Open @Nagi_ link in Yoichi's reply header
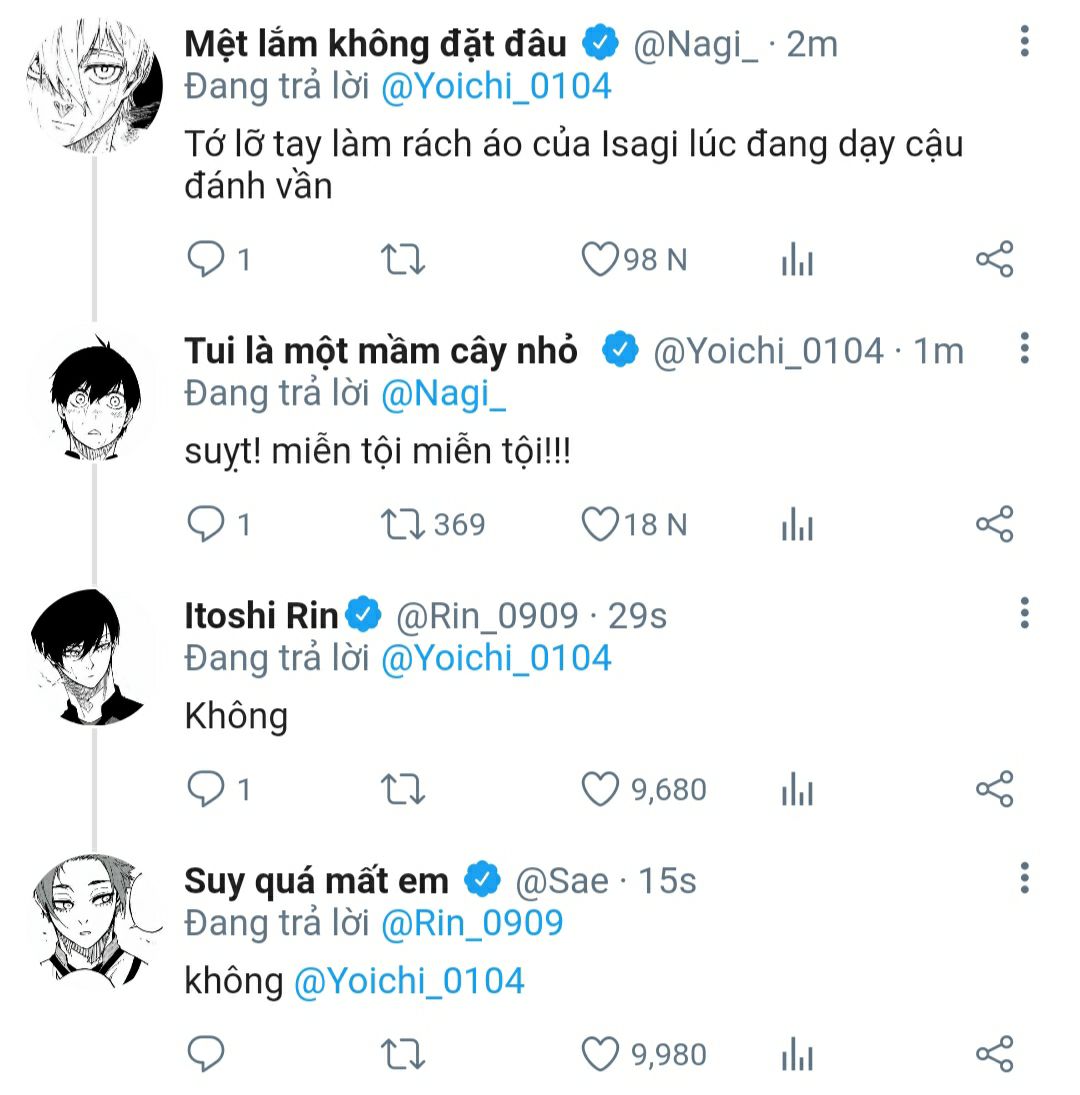 pyautogui.click(x=444, y=394)
